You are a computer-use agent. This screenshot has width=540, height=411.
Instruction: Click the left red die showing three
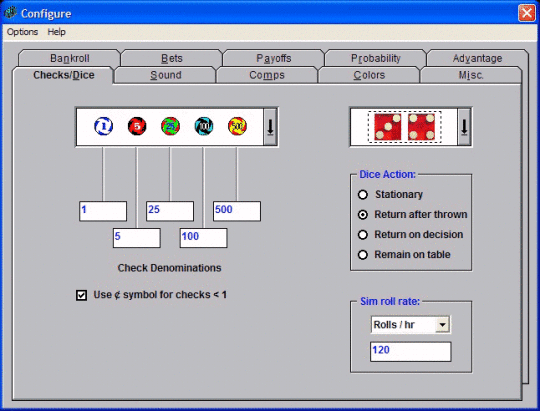click(388, 127)
